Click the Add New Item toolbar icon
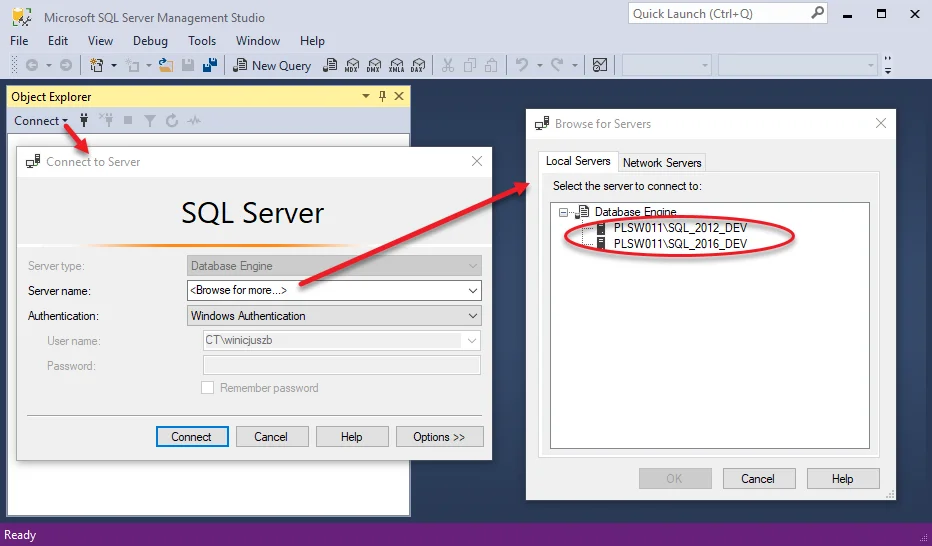Screen dimensions: 932x546 coord(132,65)
